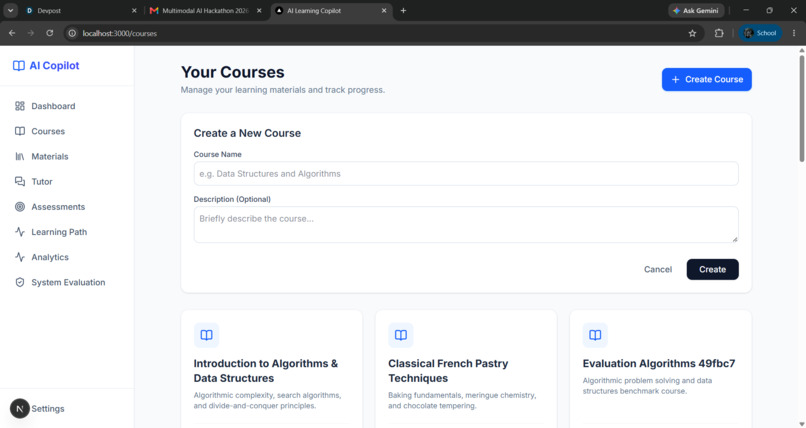
Task: Click 'Manage your learning materials and track progress.' text
Action: tap(283, 90)
